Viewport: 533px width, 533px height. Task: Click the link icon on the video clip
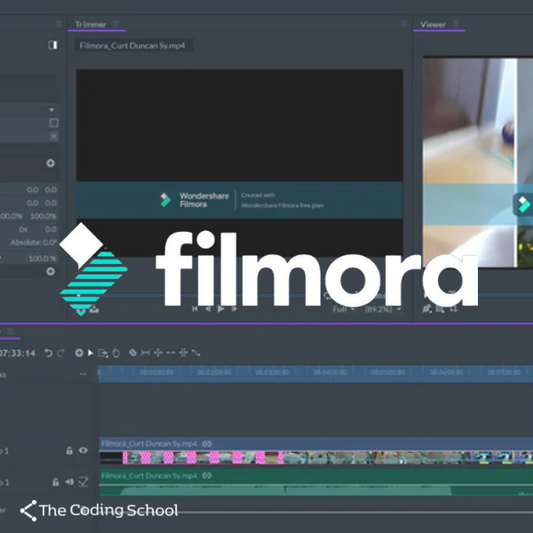(207, 444)
